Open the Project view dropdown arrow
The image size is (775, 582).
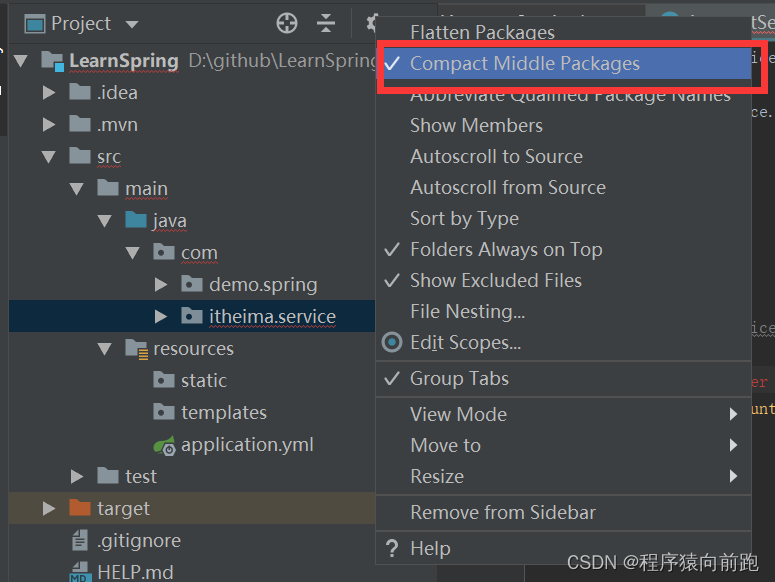click(132, 24)
